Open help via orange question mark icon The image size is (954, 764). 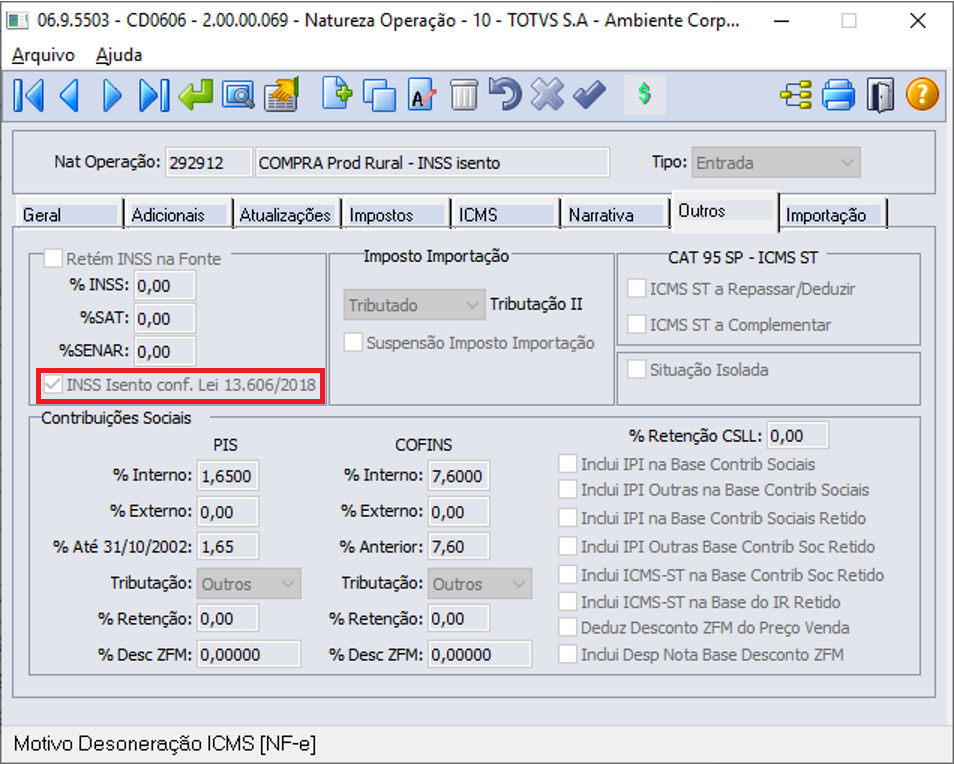(922, 95)
